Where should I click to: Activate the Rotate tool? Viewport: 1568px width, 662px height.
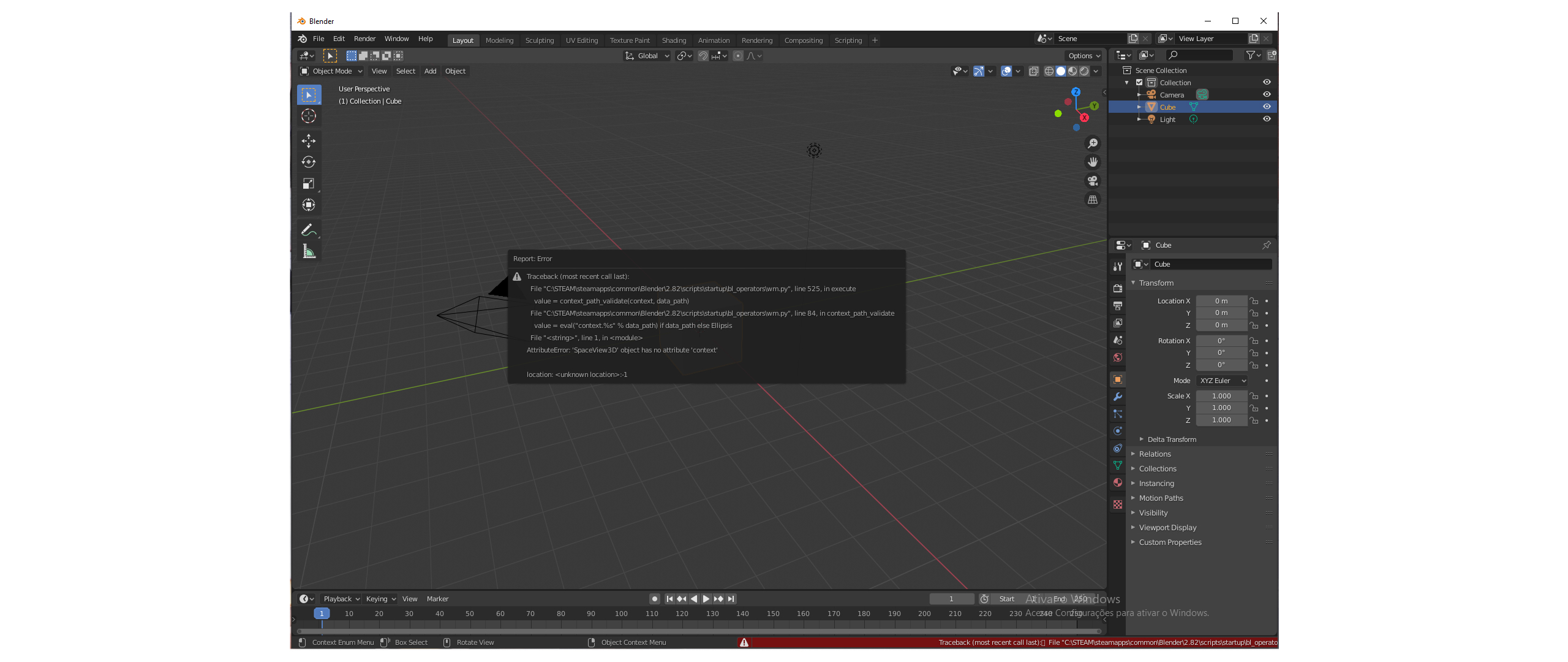(309, 162)
